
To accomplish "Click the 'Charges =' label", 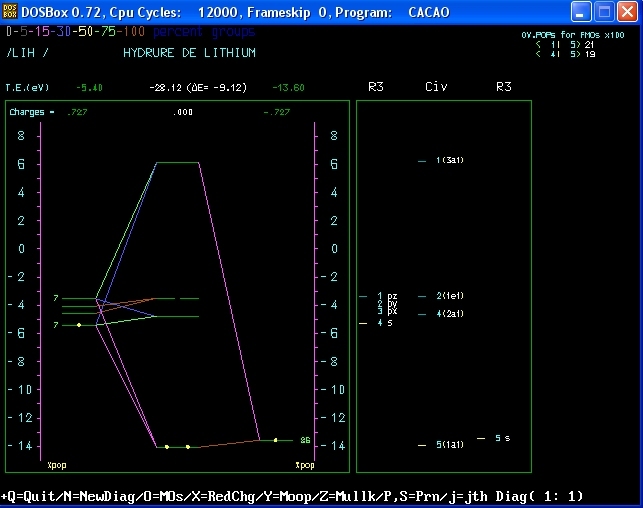I will pyautogui.click(x=32, y=112).
